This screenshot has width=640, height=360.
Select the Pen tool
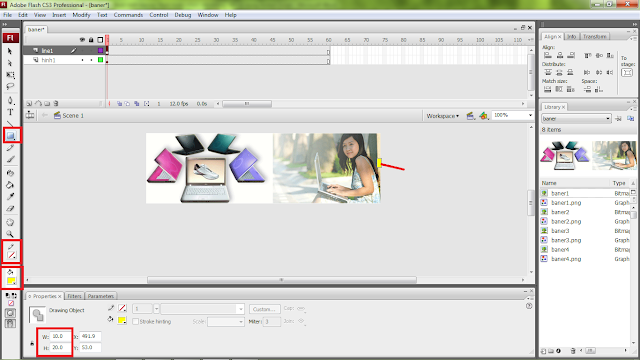(10, 100)
